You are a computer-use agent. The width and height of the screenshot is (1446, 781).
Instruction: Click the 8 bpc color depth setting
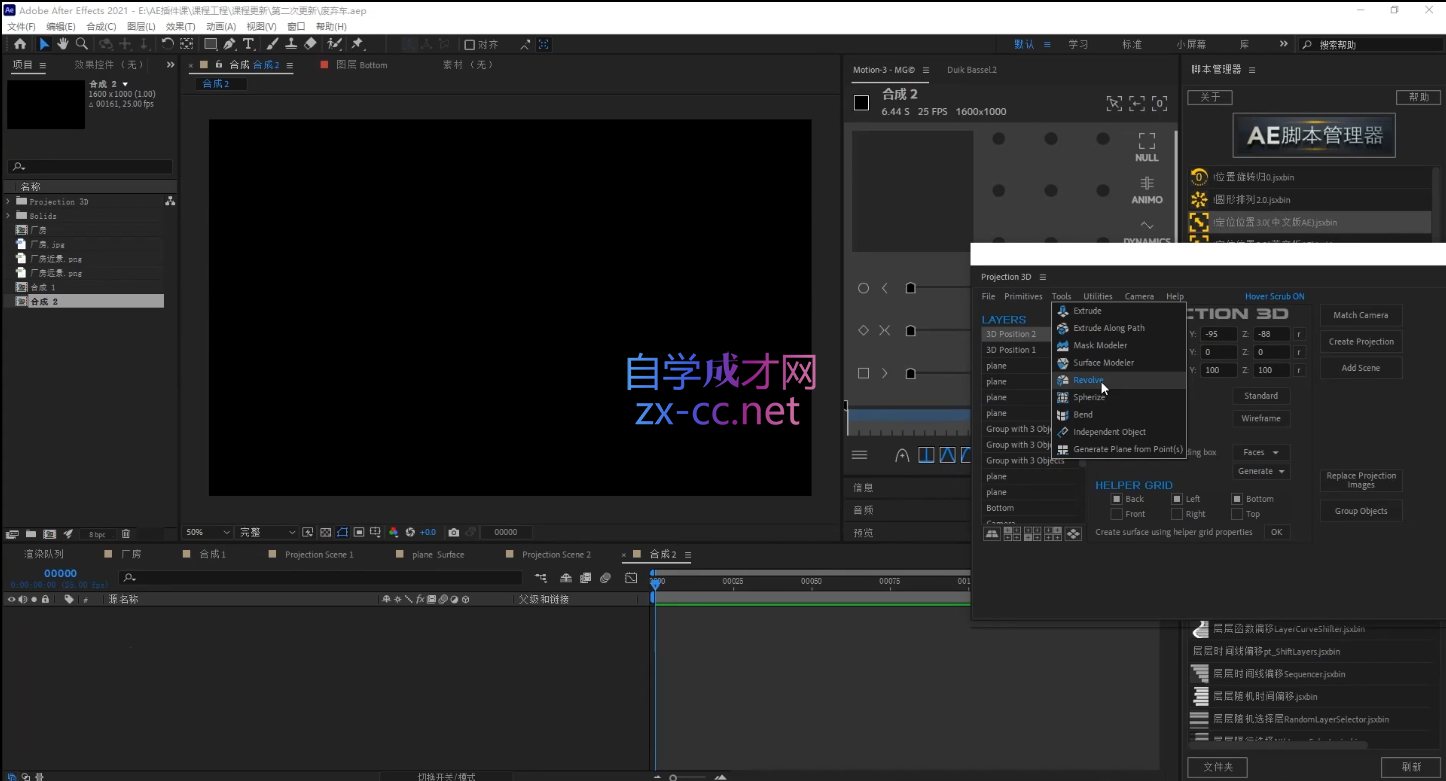97,534
